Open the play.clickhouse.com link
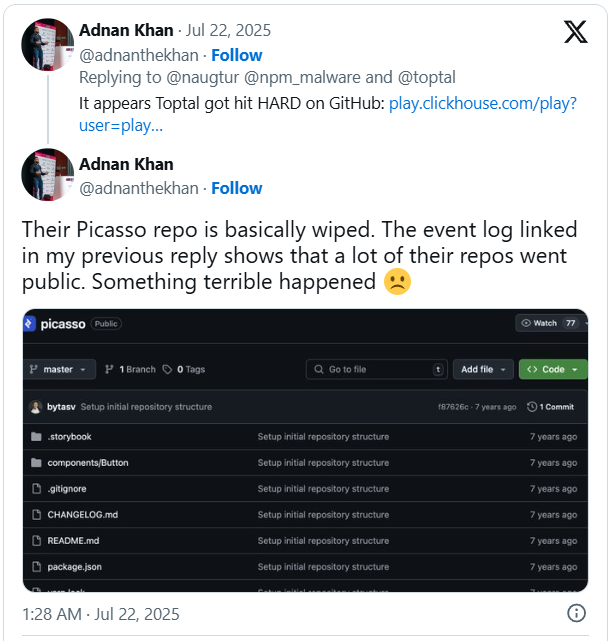The image size is (612, 641). pyautogui.click(x=481, y=103)
